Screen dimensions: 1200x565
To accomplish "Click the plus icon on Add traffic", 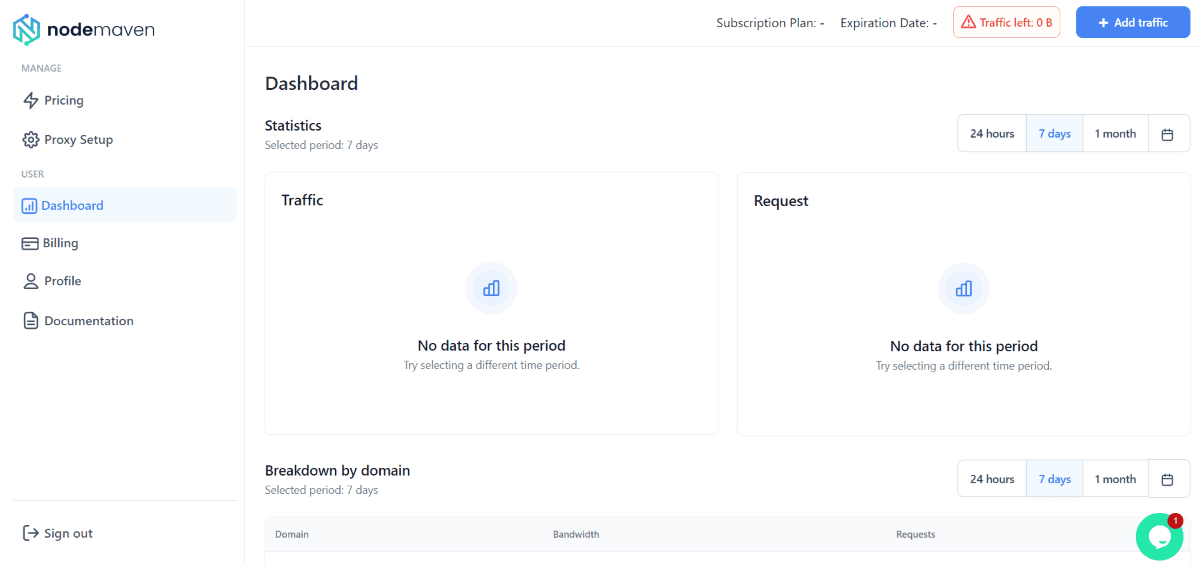I will point(1103,22).
